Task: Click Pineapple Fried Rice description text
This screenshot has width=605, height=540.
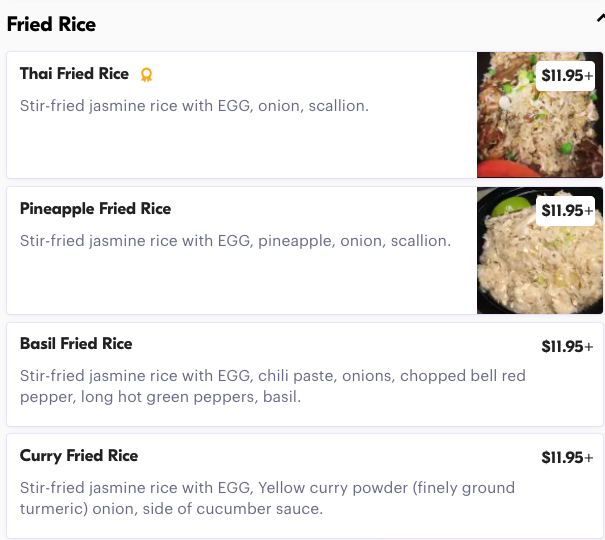Action: pos(235,241)
